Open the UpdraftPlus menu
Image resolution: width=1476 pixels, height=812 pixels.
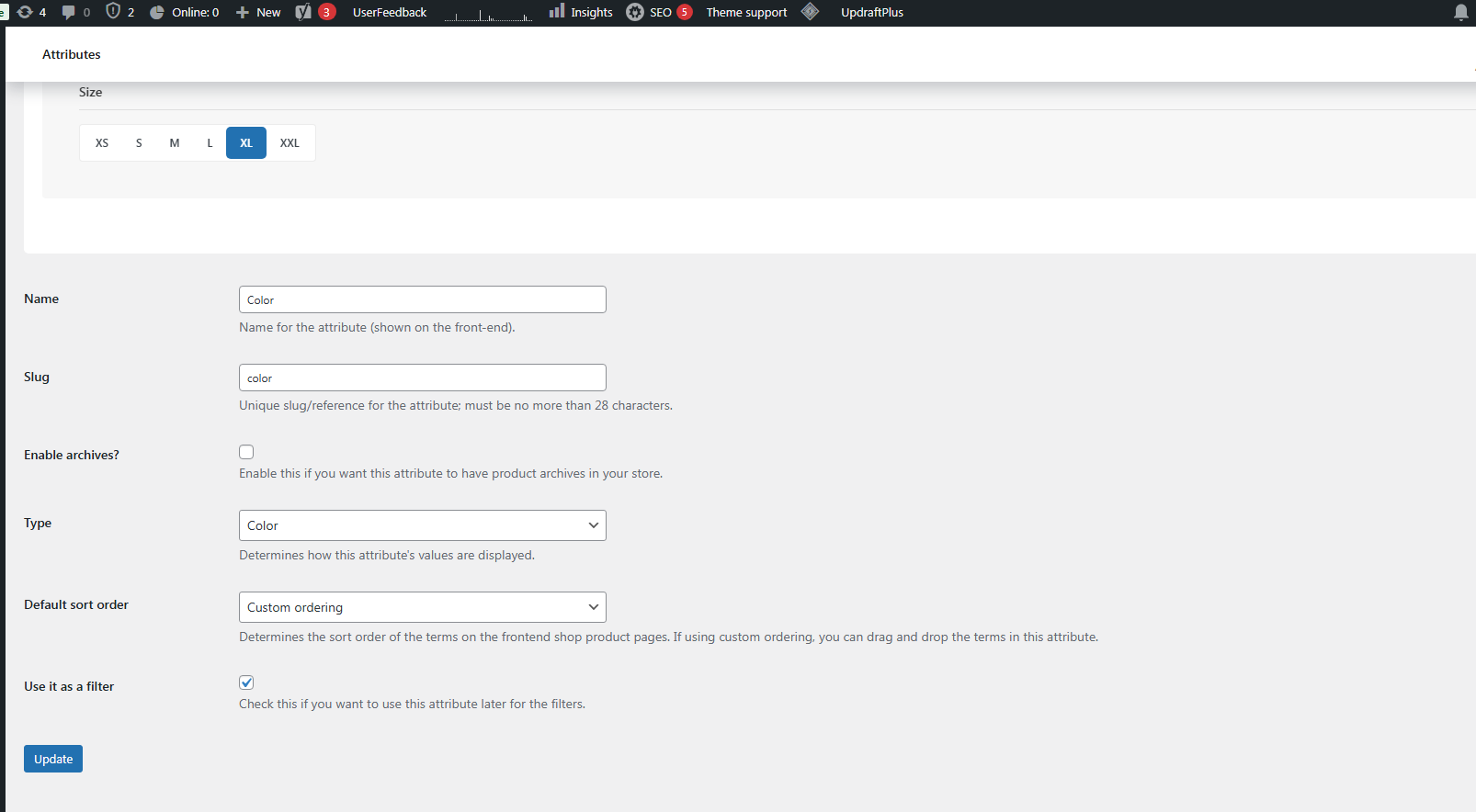(872, 12)
